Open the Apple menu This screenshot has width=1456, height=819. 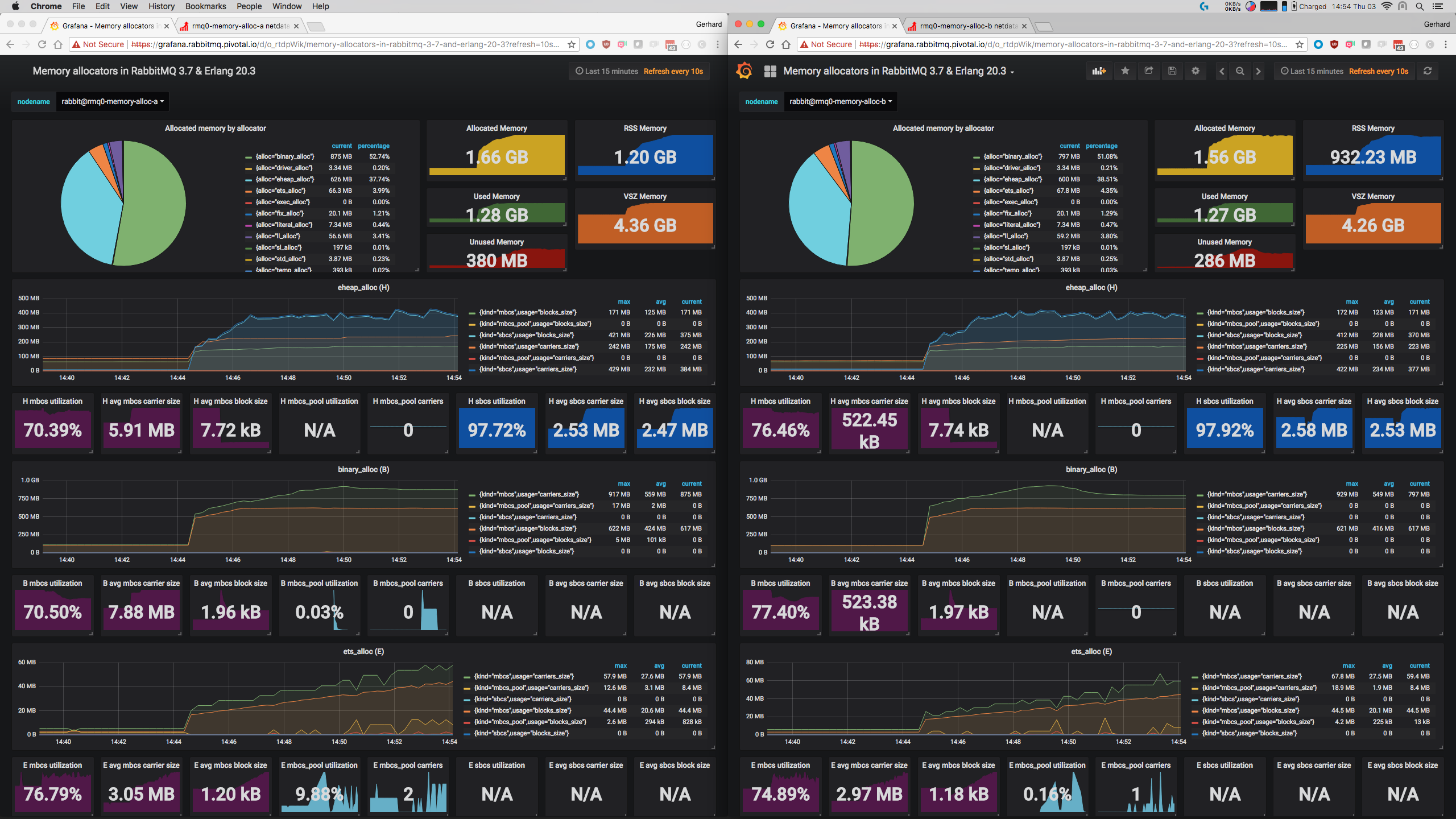click(15, 6)
